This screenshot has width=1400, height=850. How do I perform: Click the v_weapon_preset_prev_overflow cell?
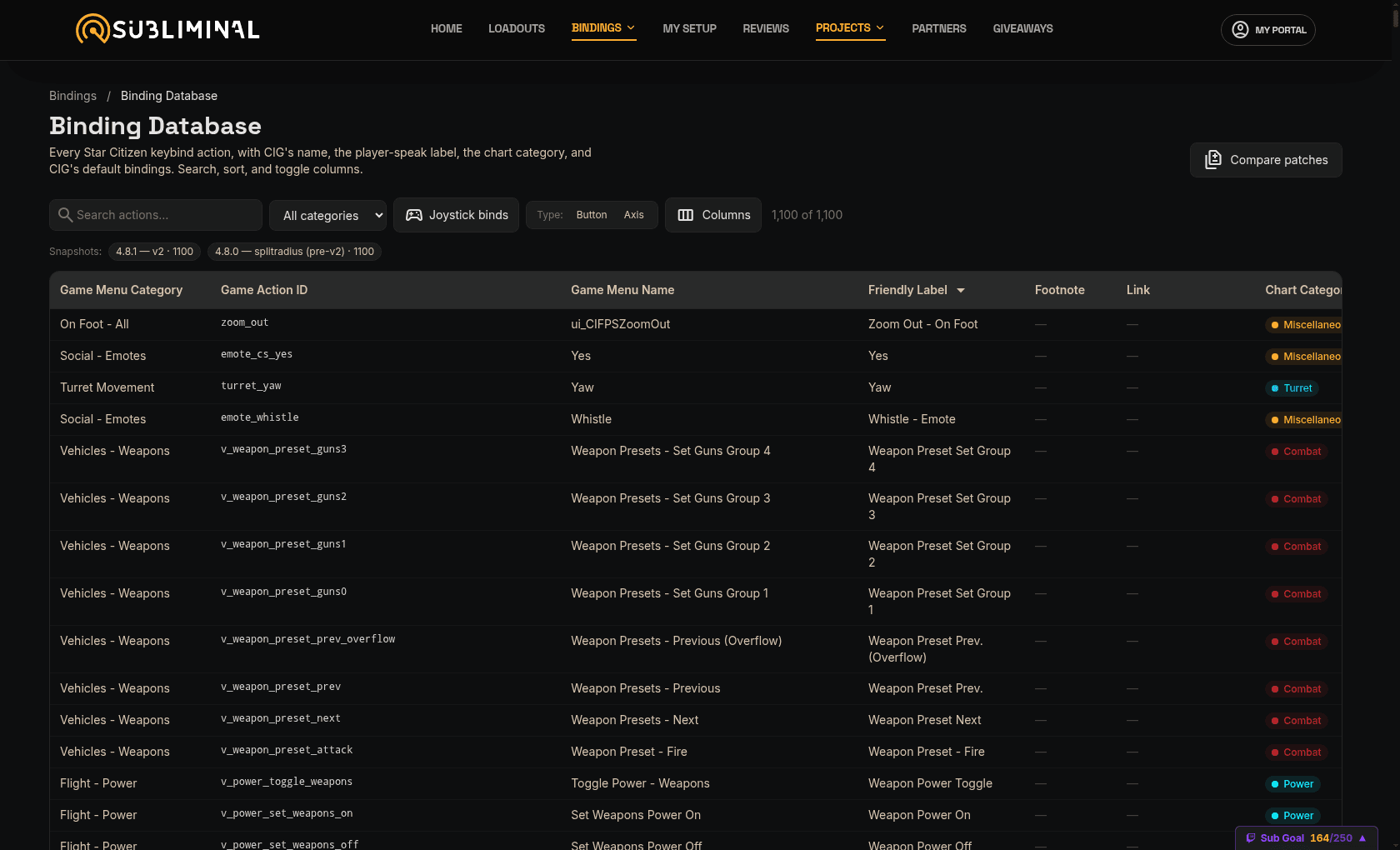(307, 639)
